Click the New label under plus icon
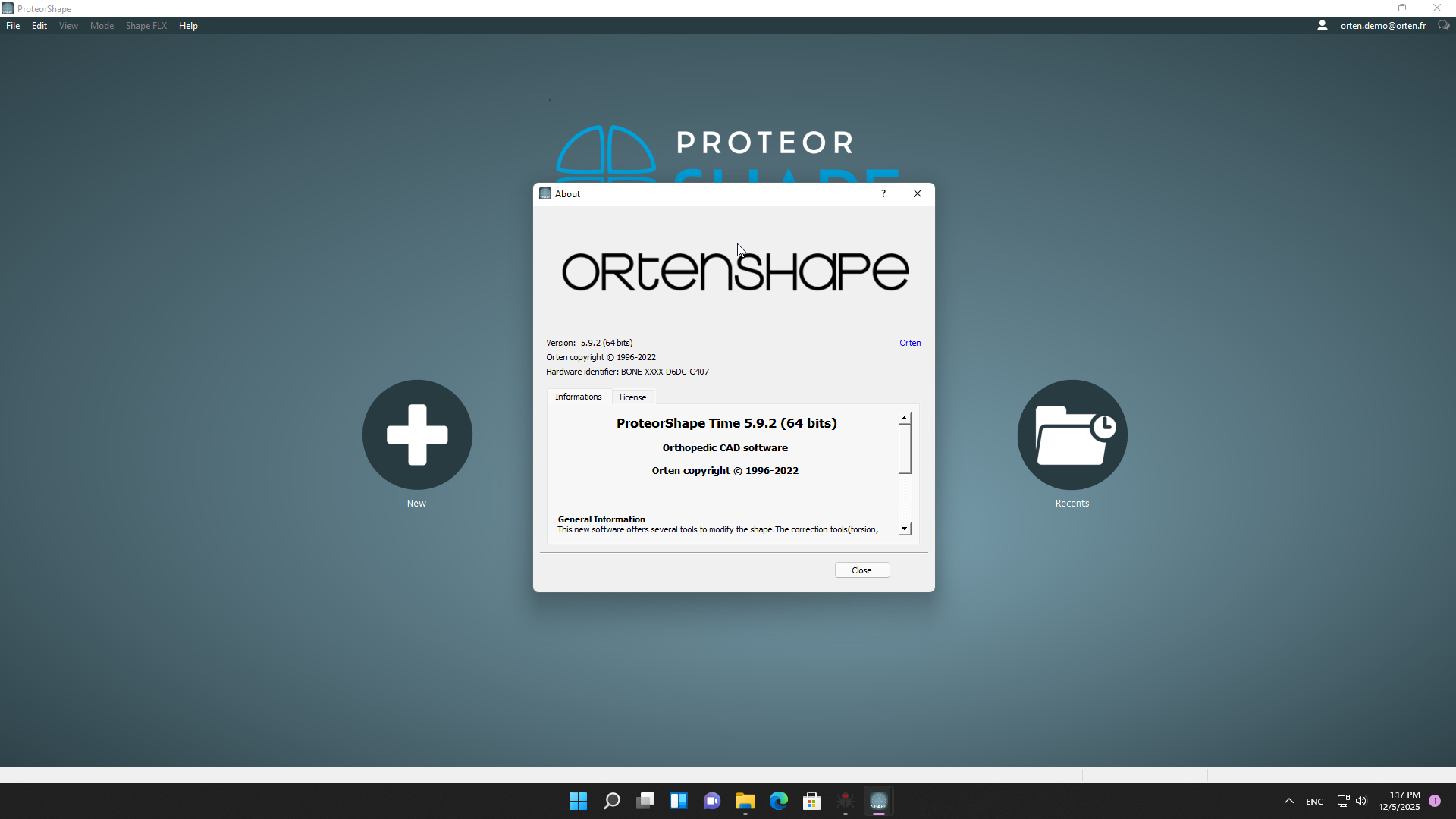 click(x=416, y=504)
